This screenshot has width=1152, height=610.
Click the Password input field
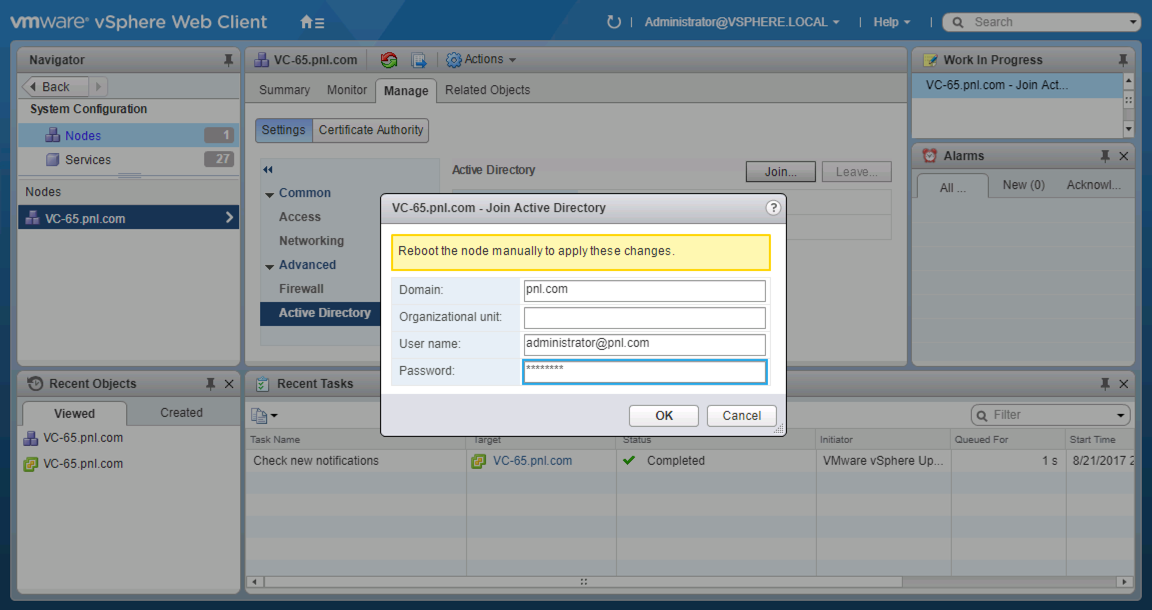coord(644,372)
